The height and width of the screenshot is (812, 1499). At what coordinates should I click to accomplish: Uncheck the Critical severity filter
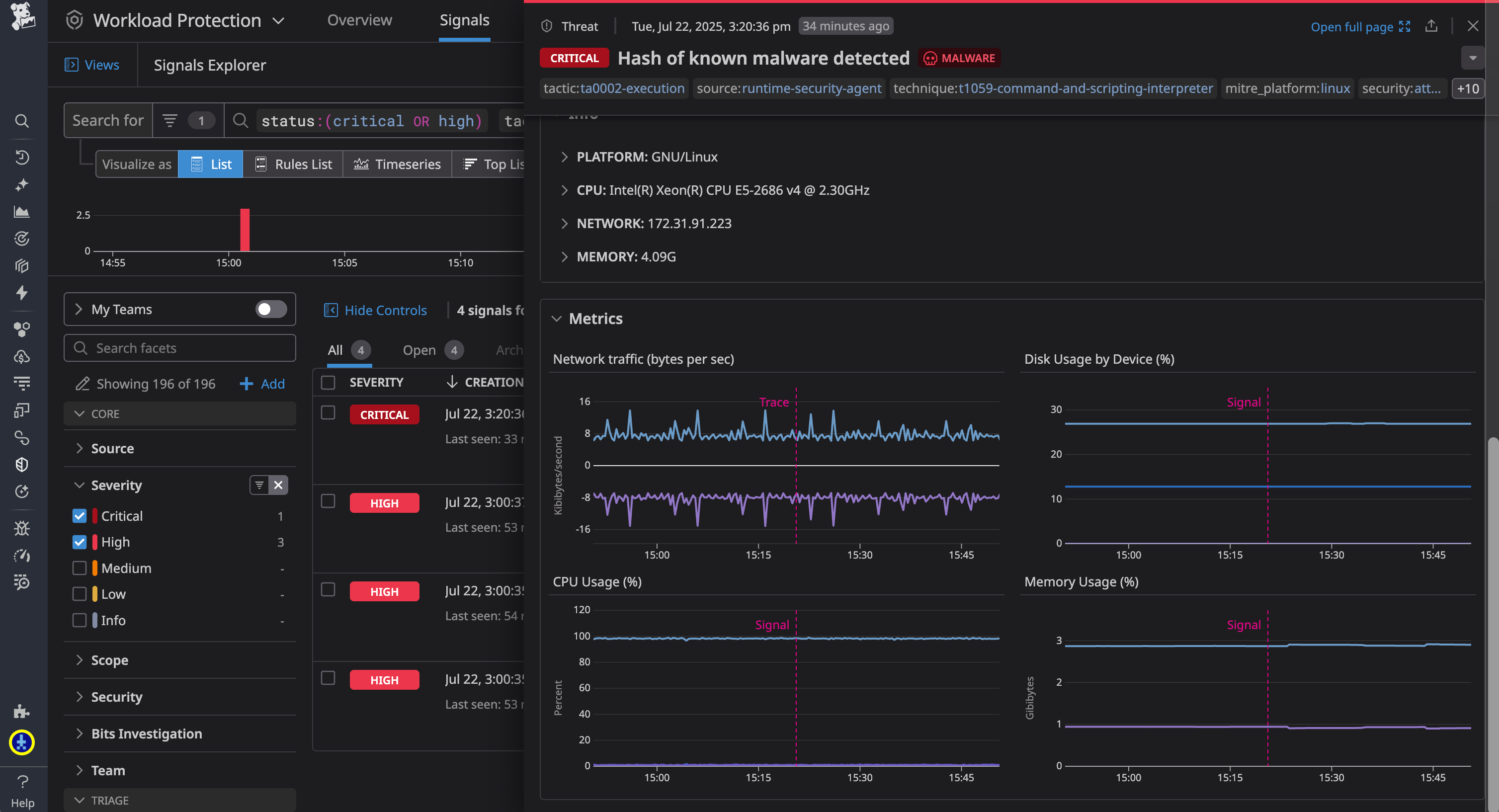tap(79, 515)
